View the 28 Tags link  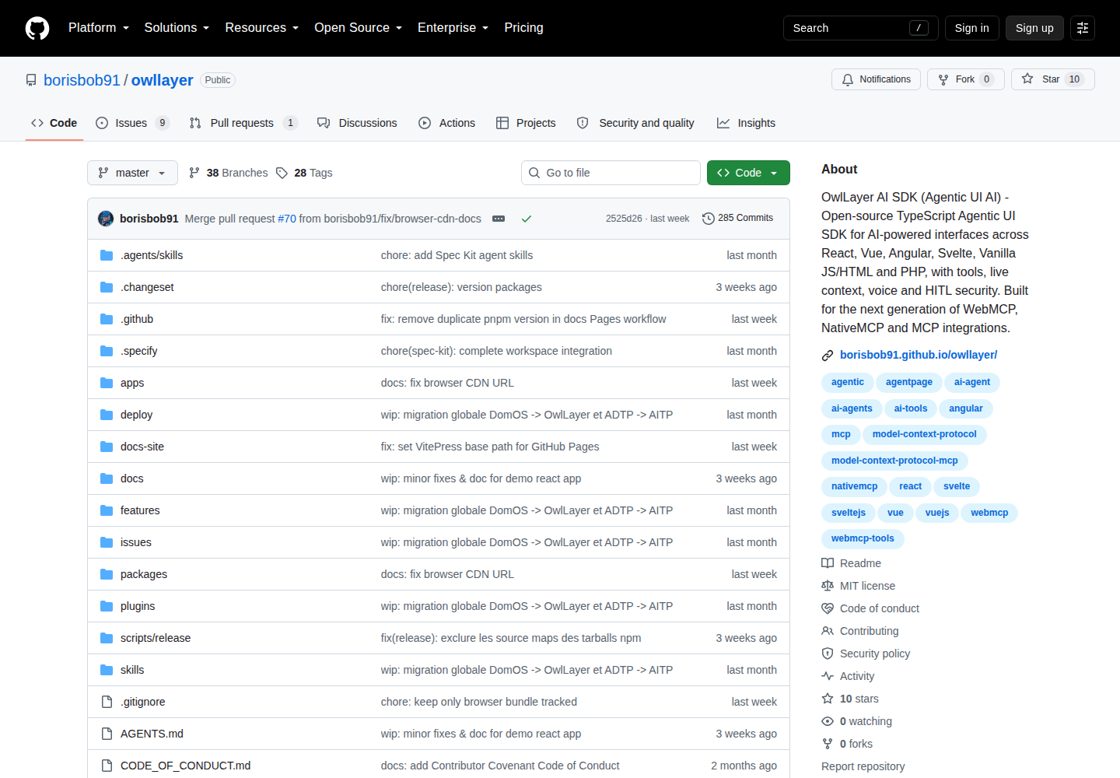coord(304,173)
